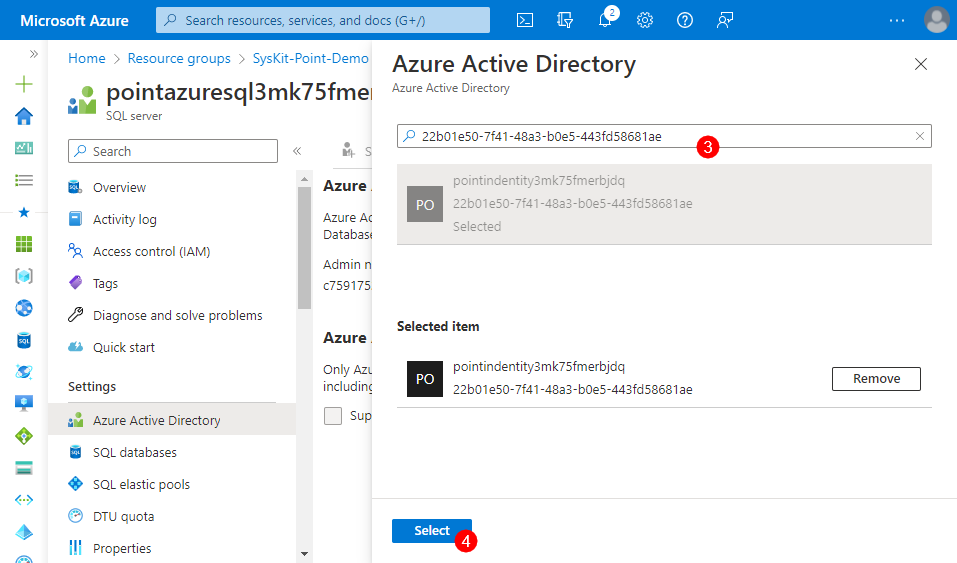The height and width of the screenshot is (563, 957).
Task: Click Create a resource plus icon
Action: (x=24, y=84)
